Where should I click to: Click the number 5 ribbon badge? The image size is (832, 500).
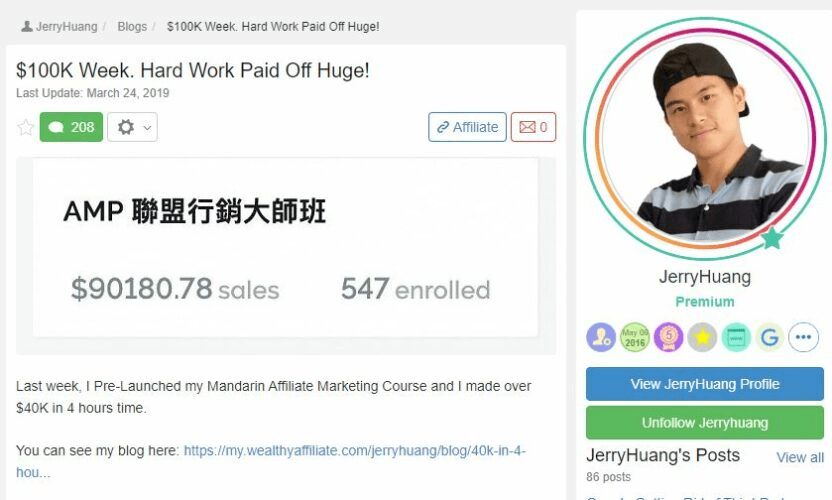(669, 337)
